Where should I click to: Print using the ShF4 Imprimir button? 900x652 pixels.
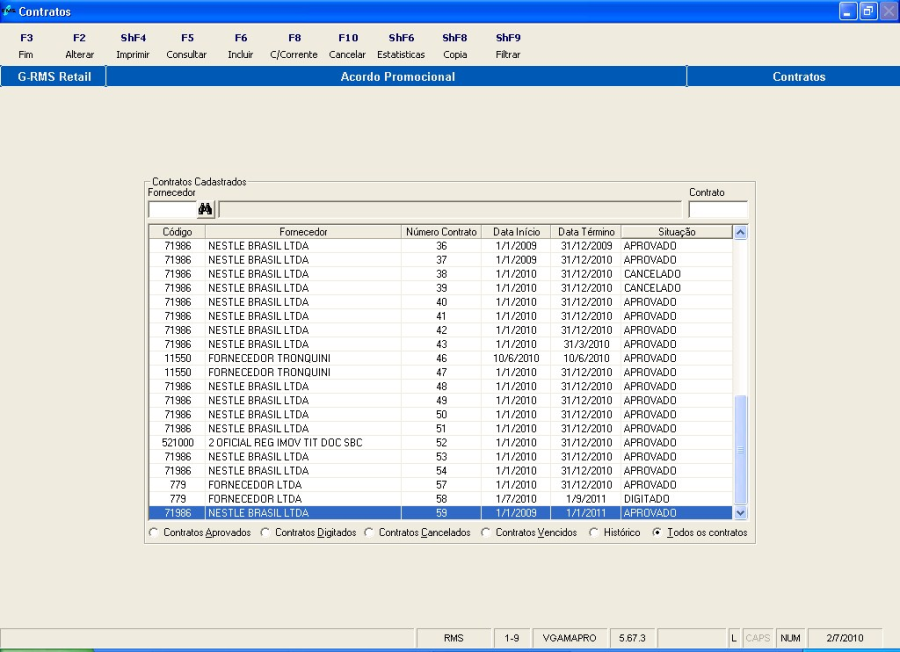(133, 46)
